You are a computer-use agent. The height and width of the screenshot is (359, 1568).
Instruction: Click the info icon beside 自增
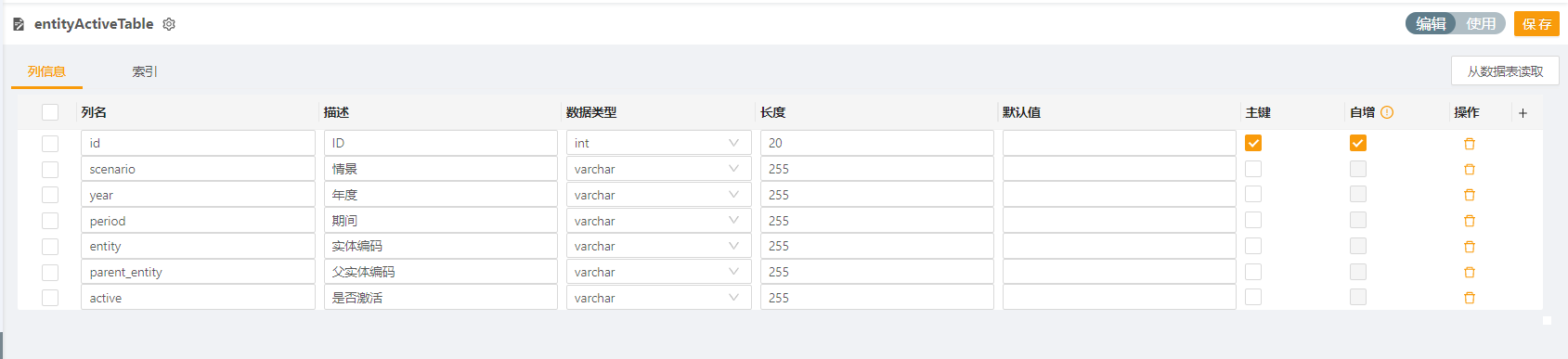click(1387, 112)
